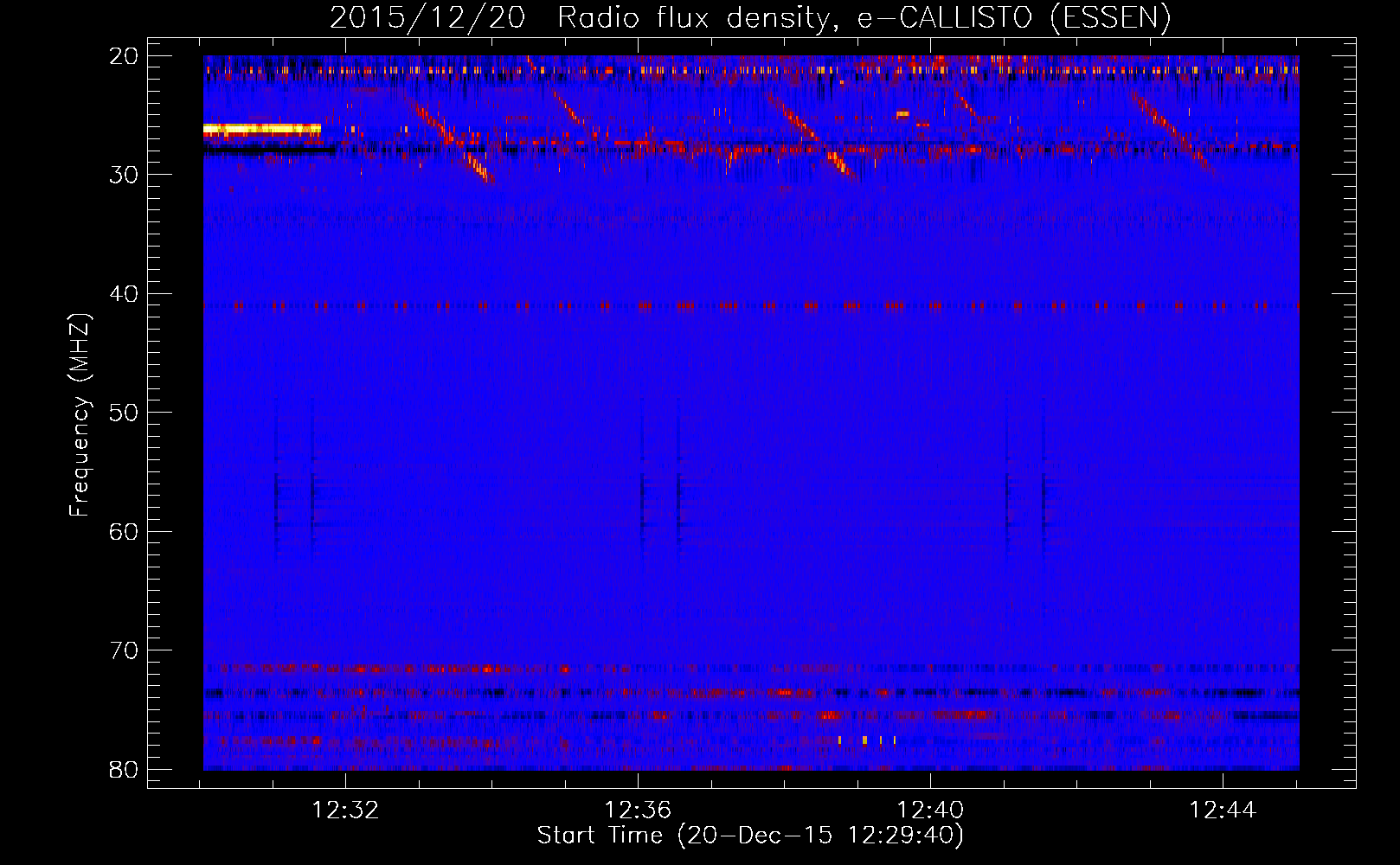Image resolution: width=1400 pixels, height=865 pixels.
Task: Click the 12:32 time tick label
Action: click(x=345, y=811)
